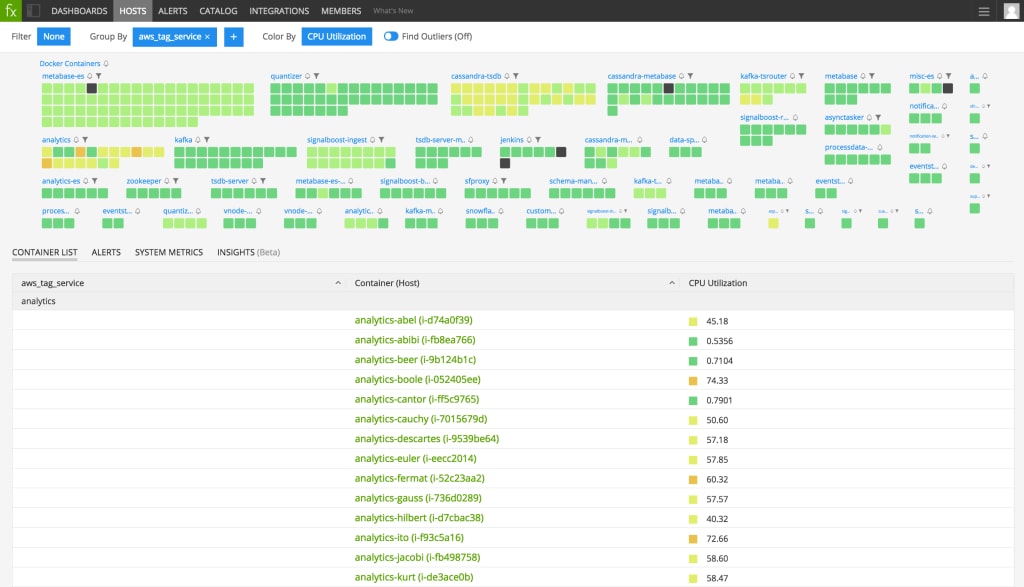Click the filter icon next to metabase-es

(99, 76)
